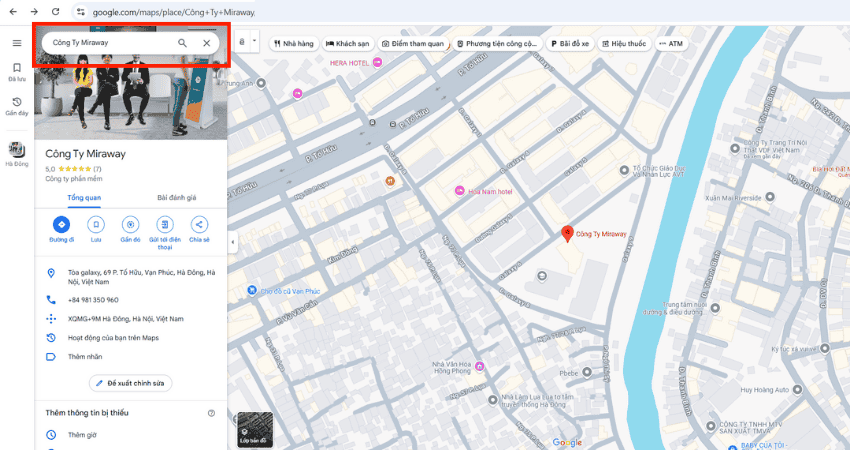850x450 pixels.
Task: Open site information icon in the address bar
Action: click(x=81, y=11)
